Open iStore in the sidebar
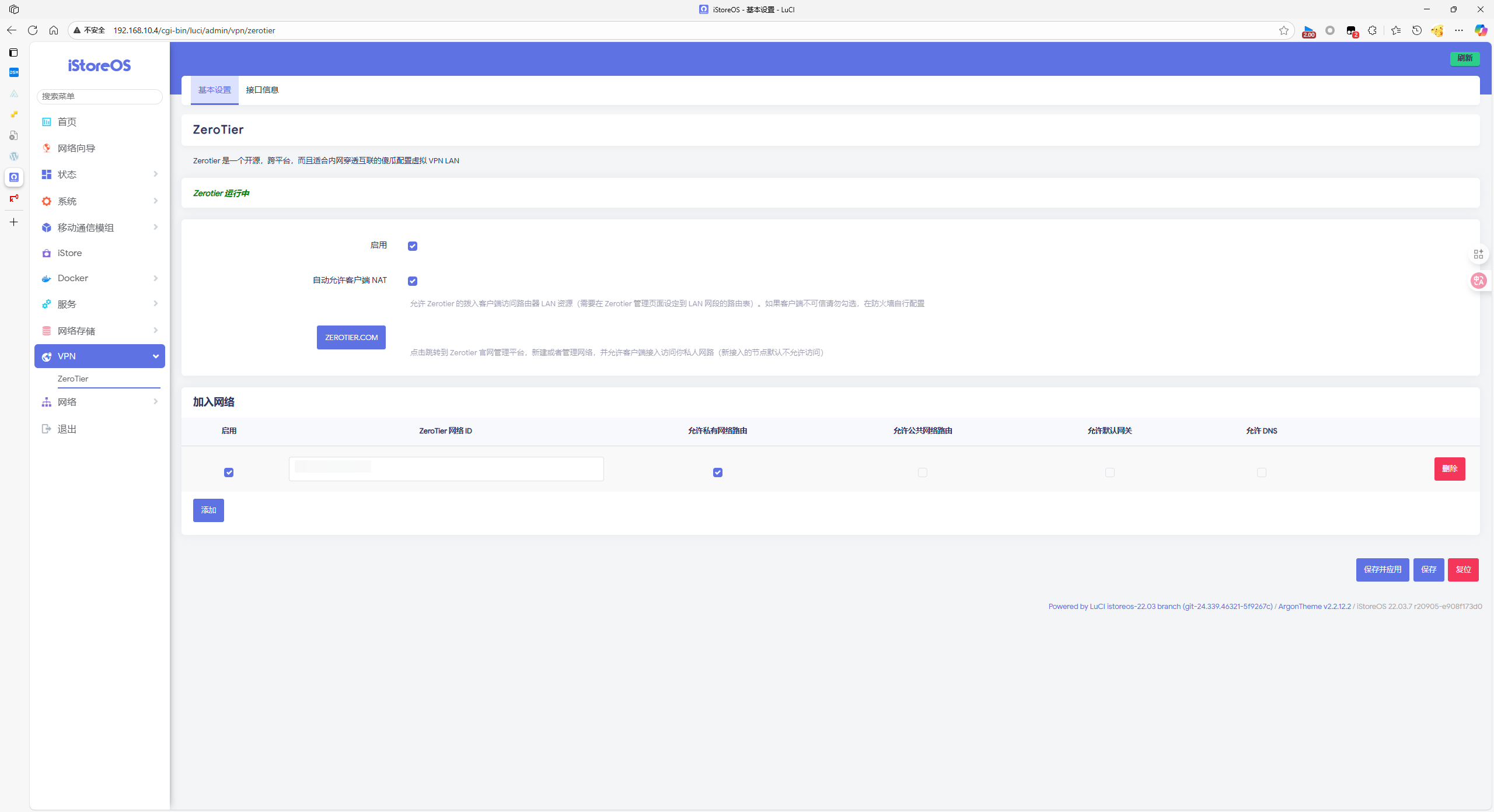 100,253
